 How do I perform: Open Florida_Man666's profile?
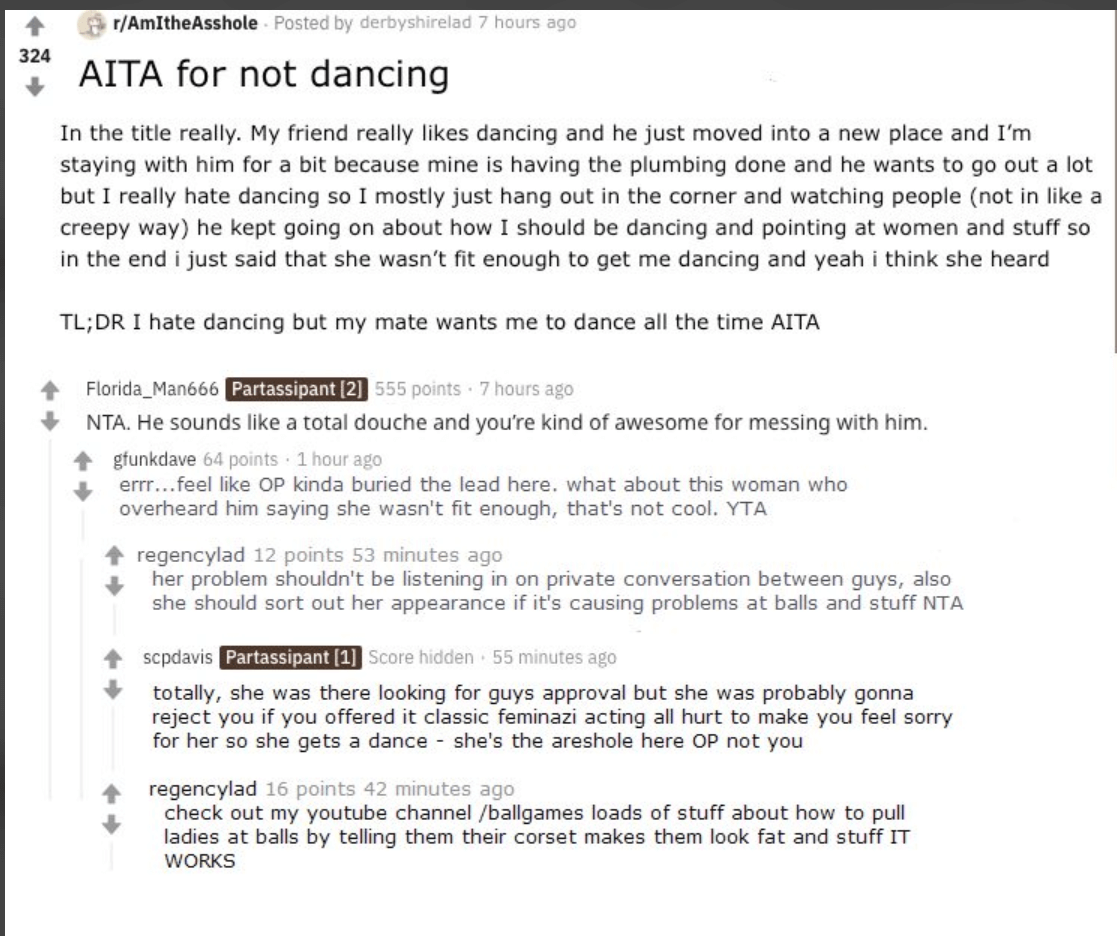(152, 389)
